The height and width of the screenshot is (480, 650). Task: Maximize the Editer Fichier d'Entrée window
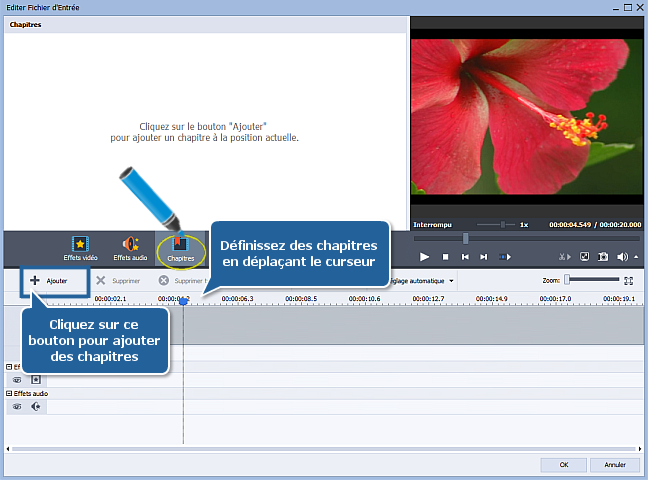click(x=628, y=7)
